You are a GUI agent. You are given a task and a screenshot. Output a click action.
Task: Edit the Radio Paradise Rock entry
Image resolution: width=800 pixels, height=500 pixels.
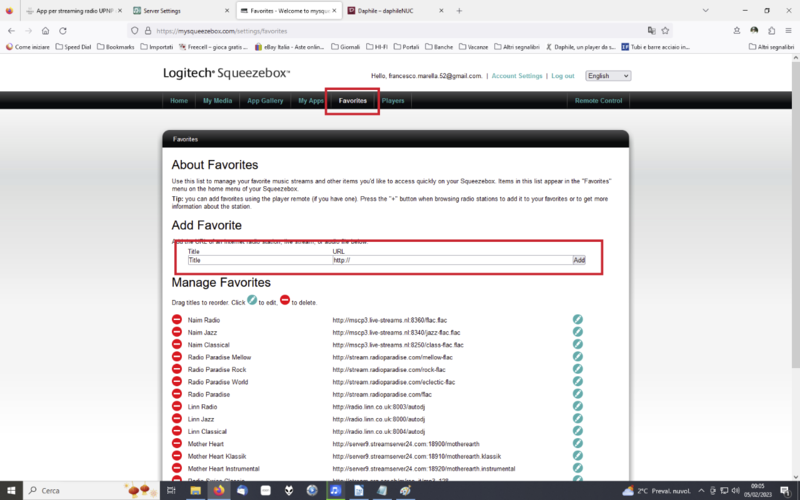577,369
